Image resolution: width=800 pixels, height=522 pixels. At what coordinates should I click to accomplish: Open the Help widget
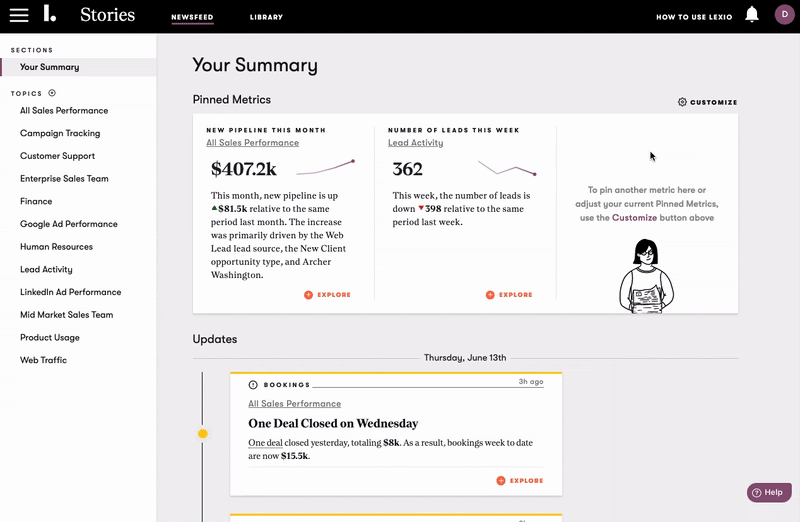coord(769,492)
